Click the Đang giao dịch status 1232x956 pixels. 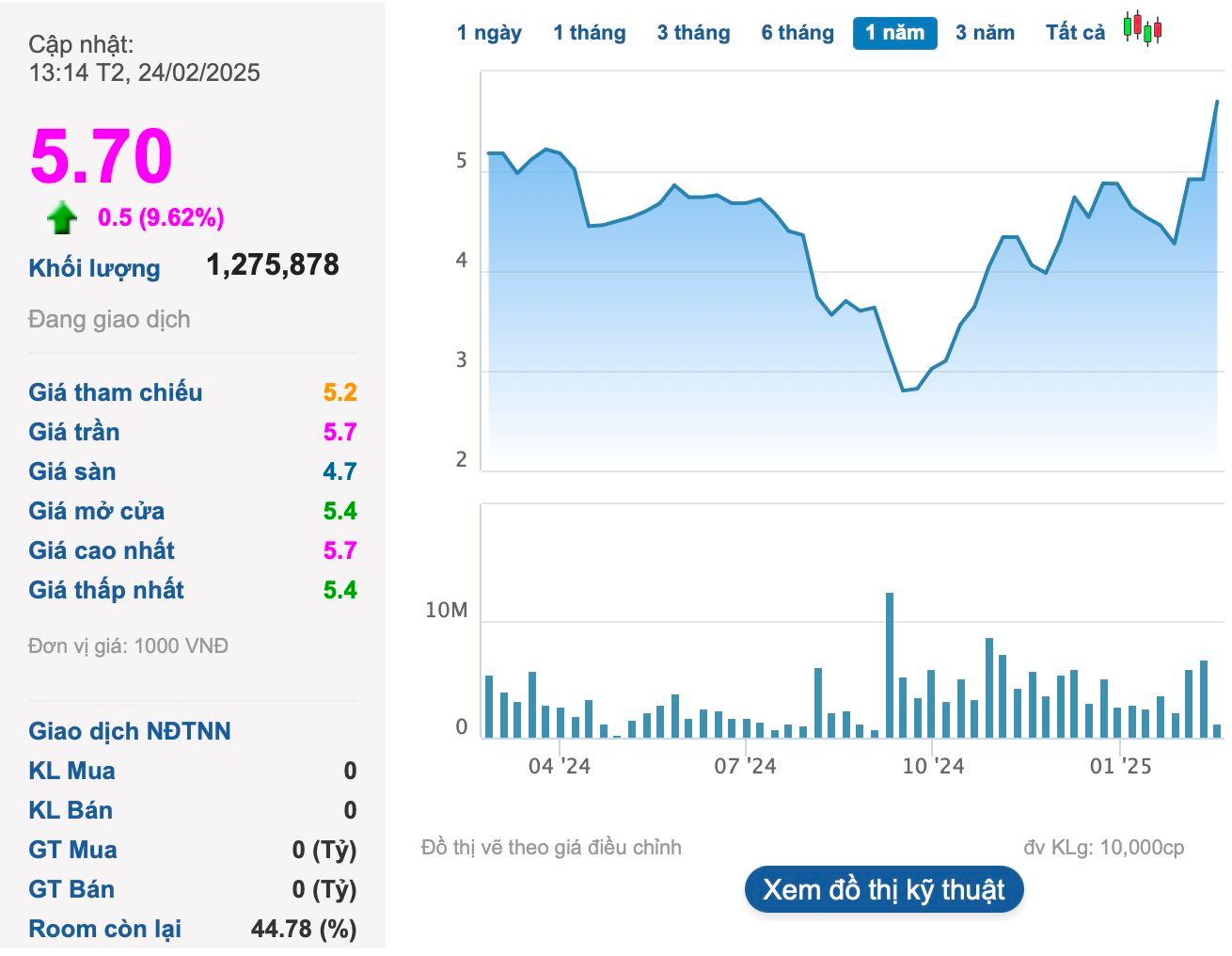tap(109, 320)
